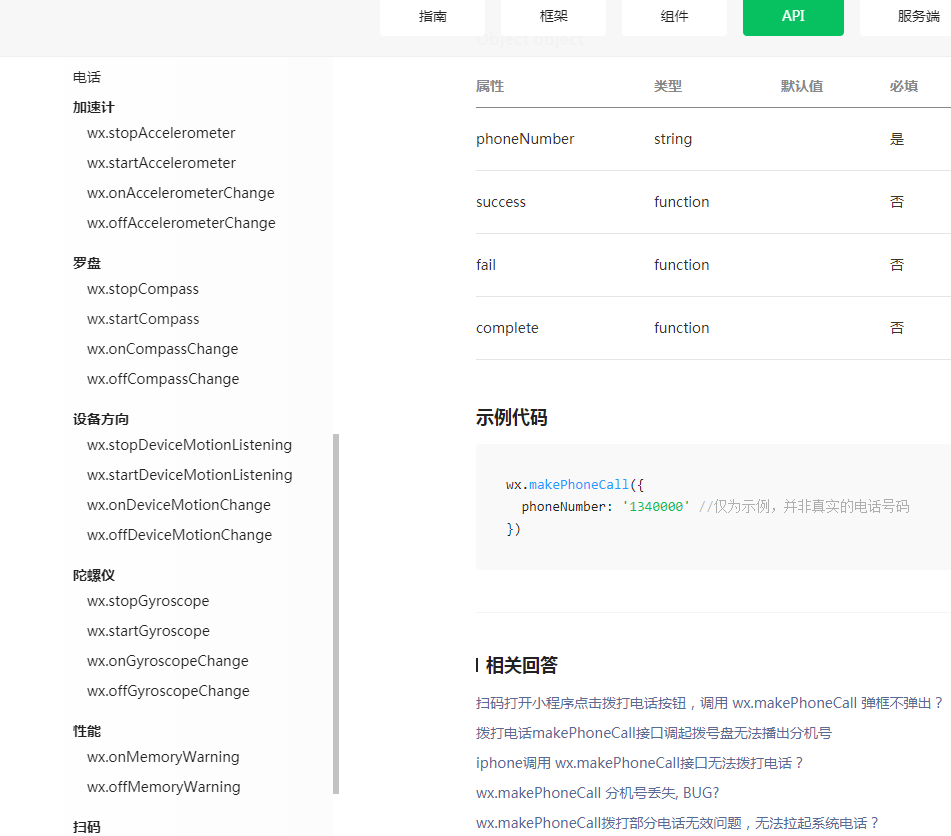Go to wx.offAccelerometerChange page
951x836 pixels.
181,223
